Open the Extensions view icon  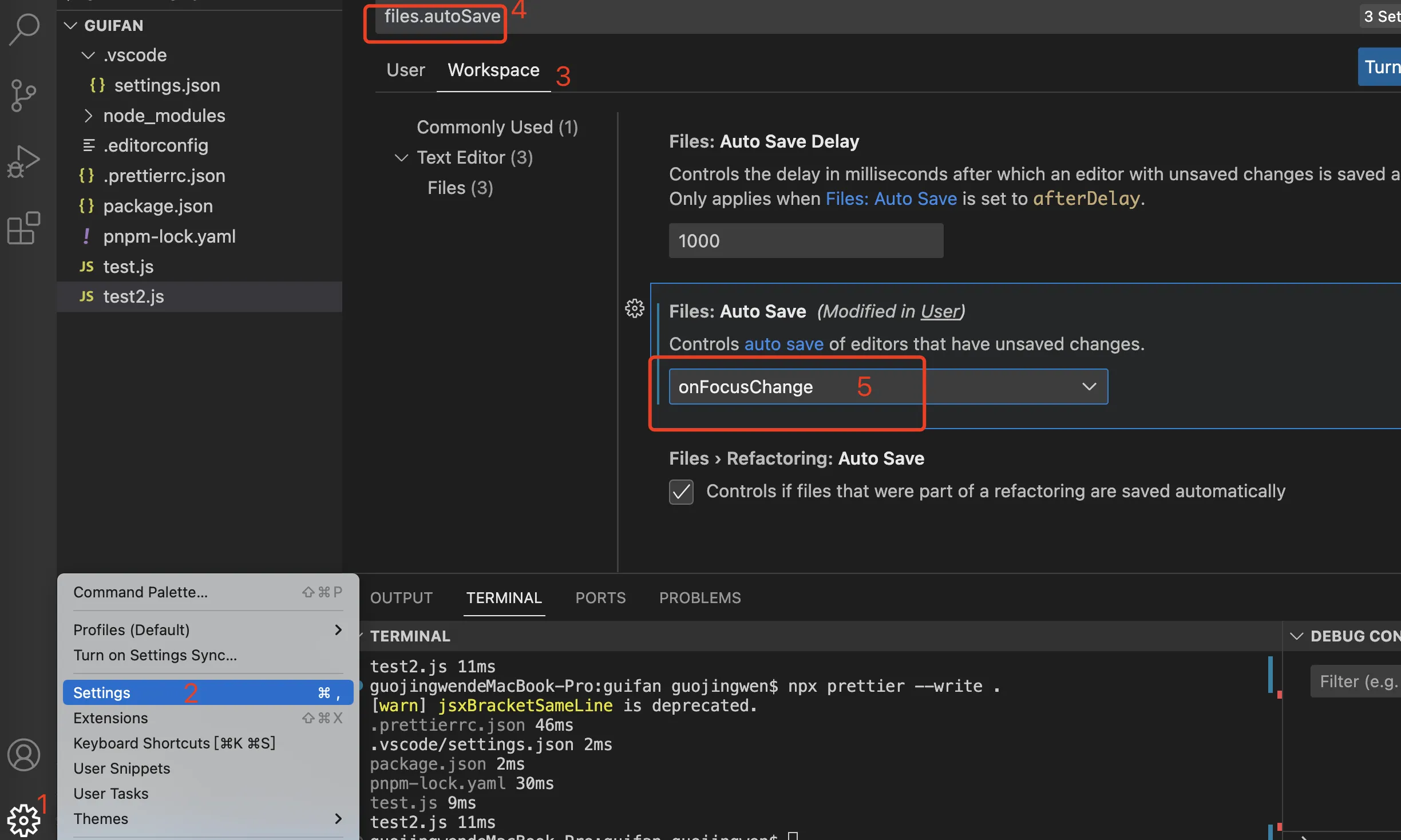click(23, 228)
